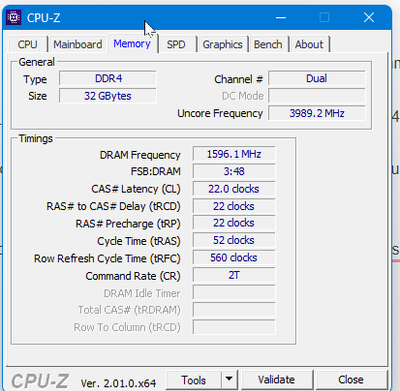This screenshot has width=400, height=391.
Task: Switch to the Bench tab
Action: point(268,44)
